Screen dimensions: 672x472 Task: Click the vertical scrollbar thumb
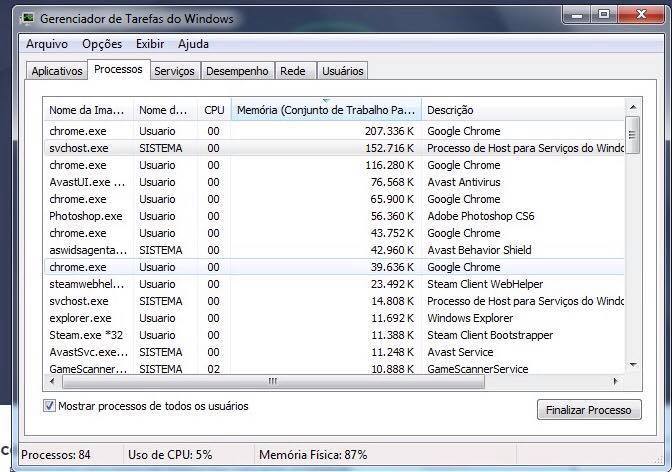[x=633, y=135]
